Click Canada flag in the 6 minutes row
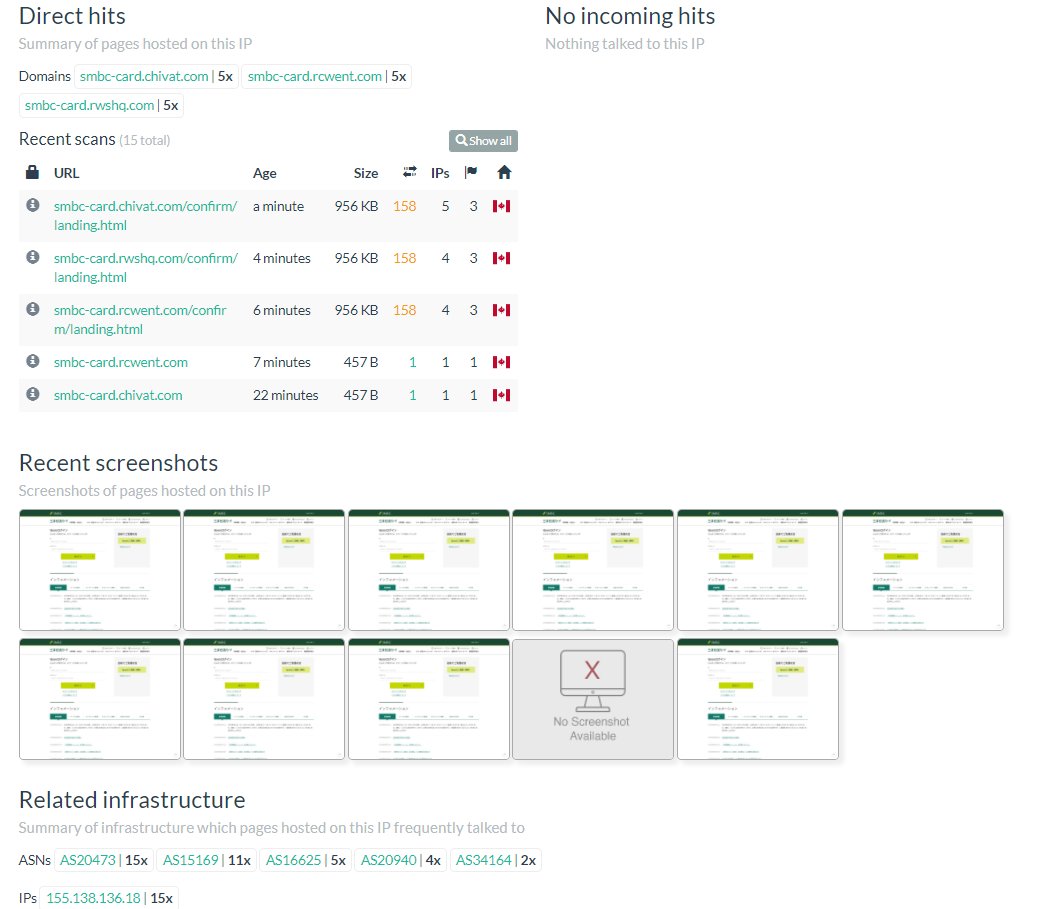1064x909 pixels. tap(501, 310)
